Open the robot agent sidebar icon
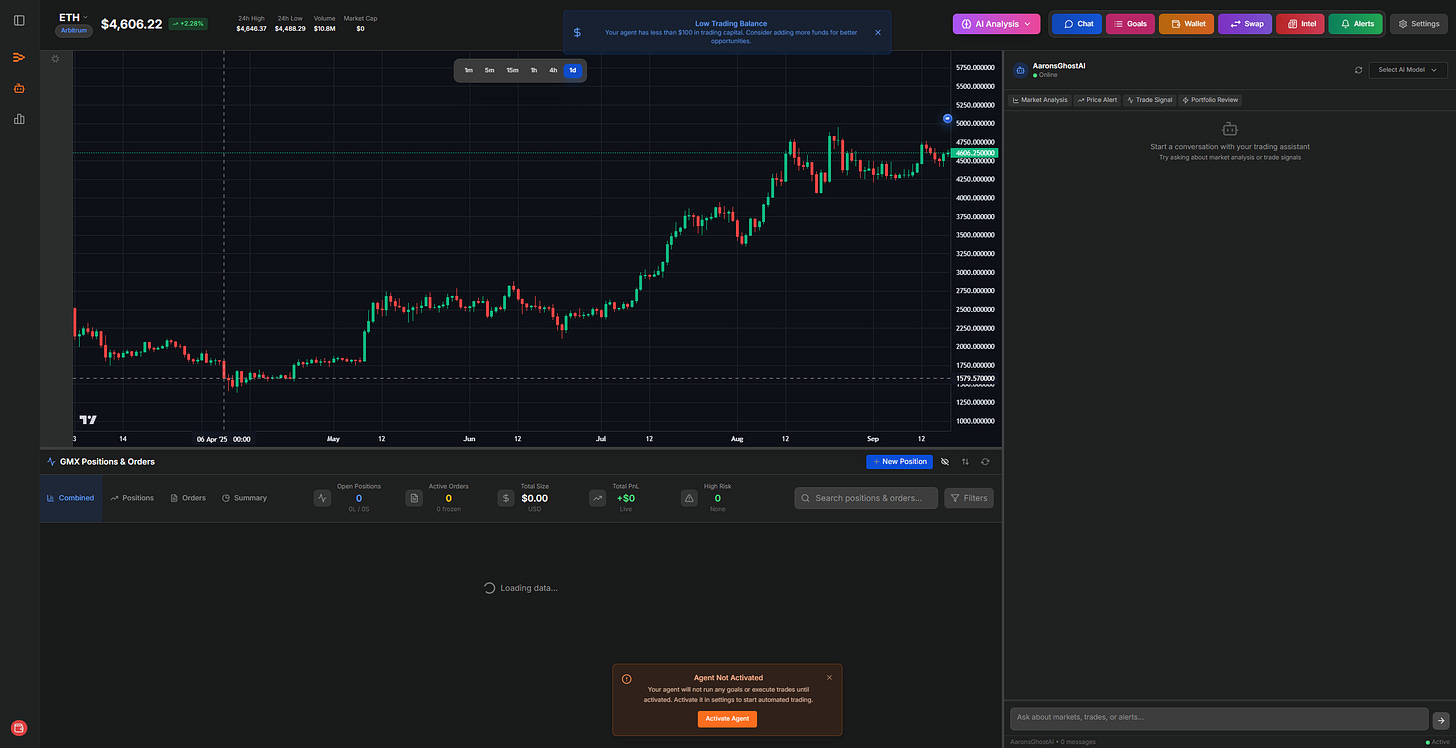Screen dimensions: 1456x748 pos(19,88)
